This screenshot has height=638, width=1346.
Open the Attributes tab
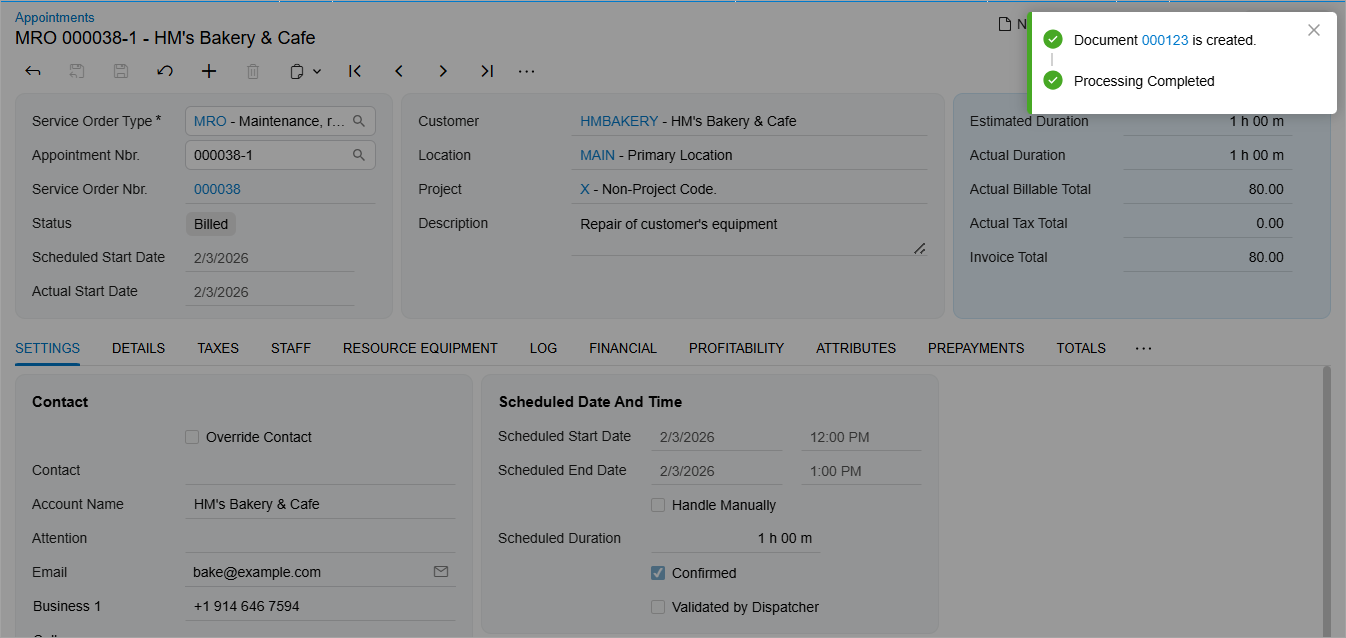point(856,348)
